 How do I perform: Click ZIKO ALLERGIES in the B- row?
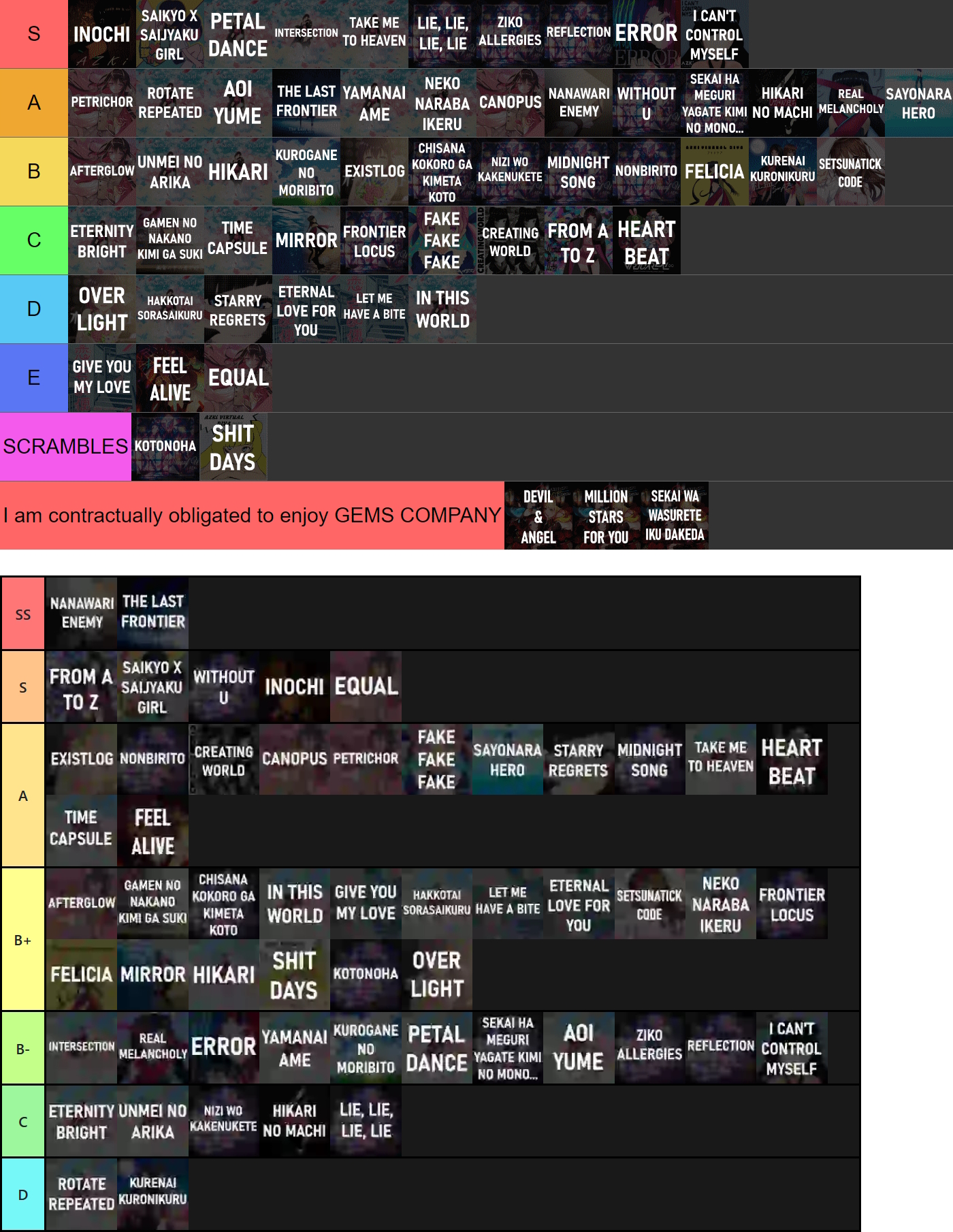coord(650,1048)
